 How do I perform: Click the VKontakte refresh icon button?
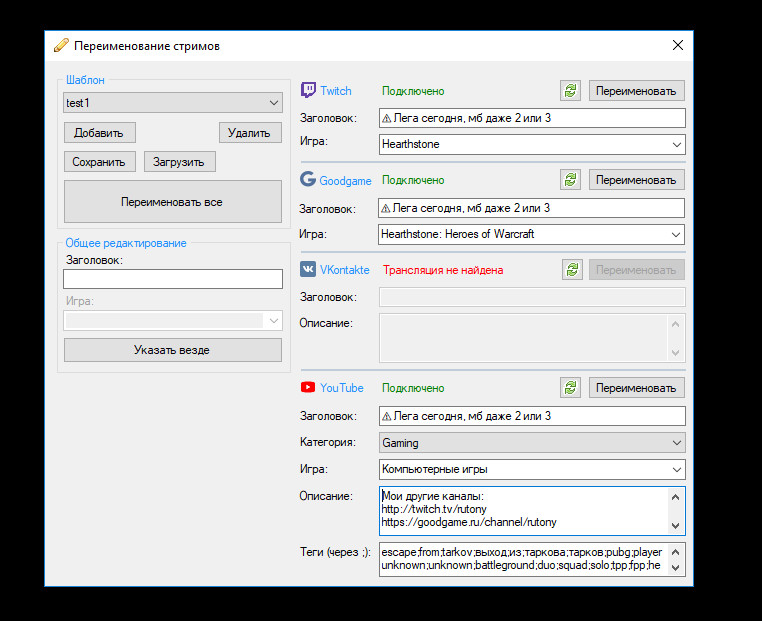[571, 270]
